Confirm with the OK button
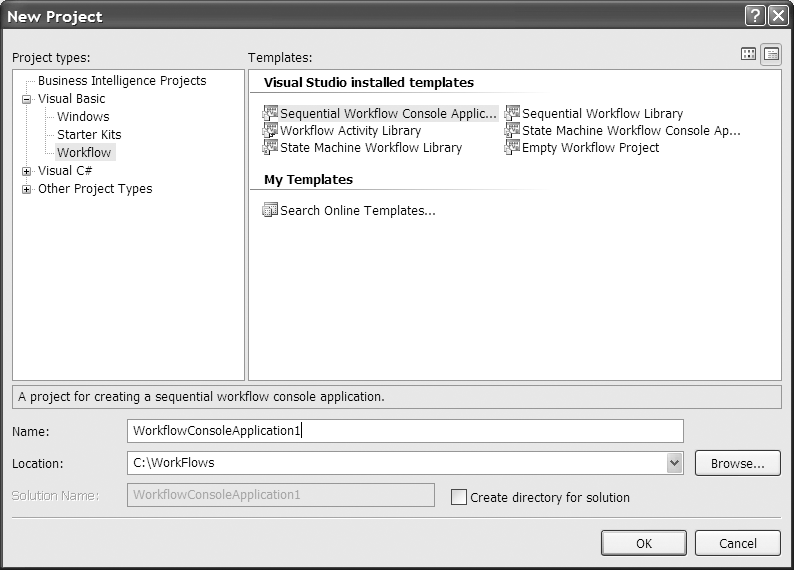 (644, 543)
